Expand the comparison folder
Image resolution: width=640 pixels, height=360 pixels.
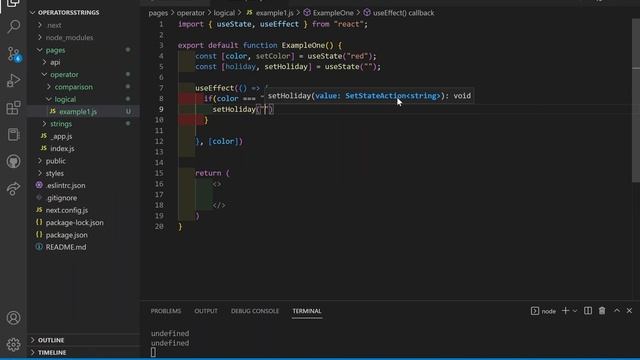pyautogui.click(x=73, y=87)
